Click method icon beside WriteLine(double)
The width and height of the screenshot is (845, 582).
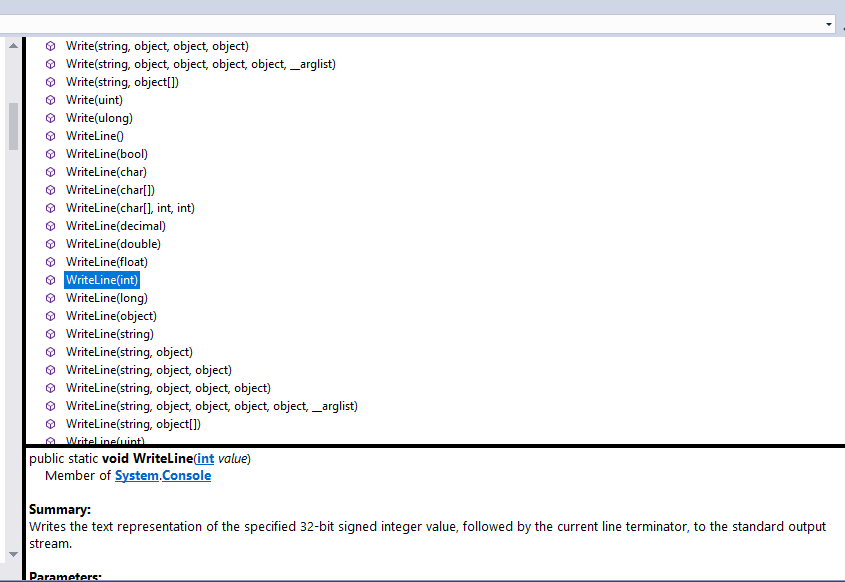click(51, 244)
